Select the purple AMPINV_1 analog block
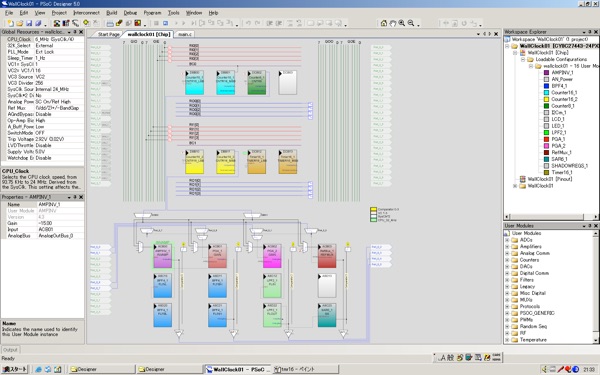This screenshot has width=600, height=375. [x=163, y=256]
